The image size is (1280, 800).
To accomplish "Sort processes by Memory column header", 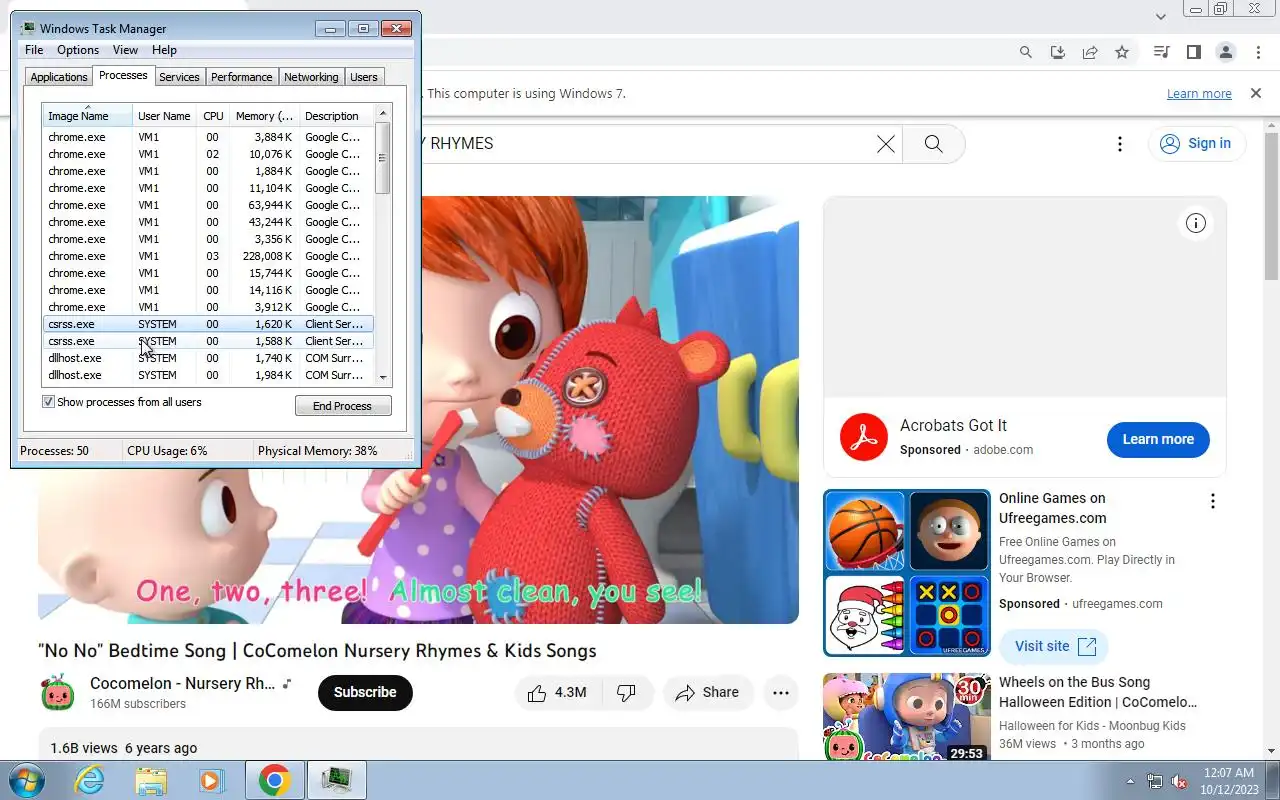I will [x=264, y=116].
